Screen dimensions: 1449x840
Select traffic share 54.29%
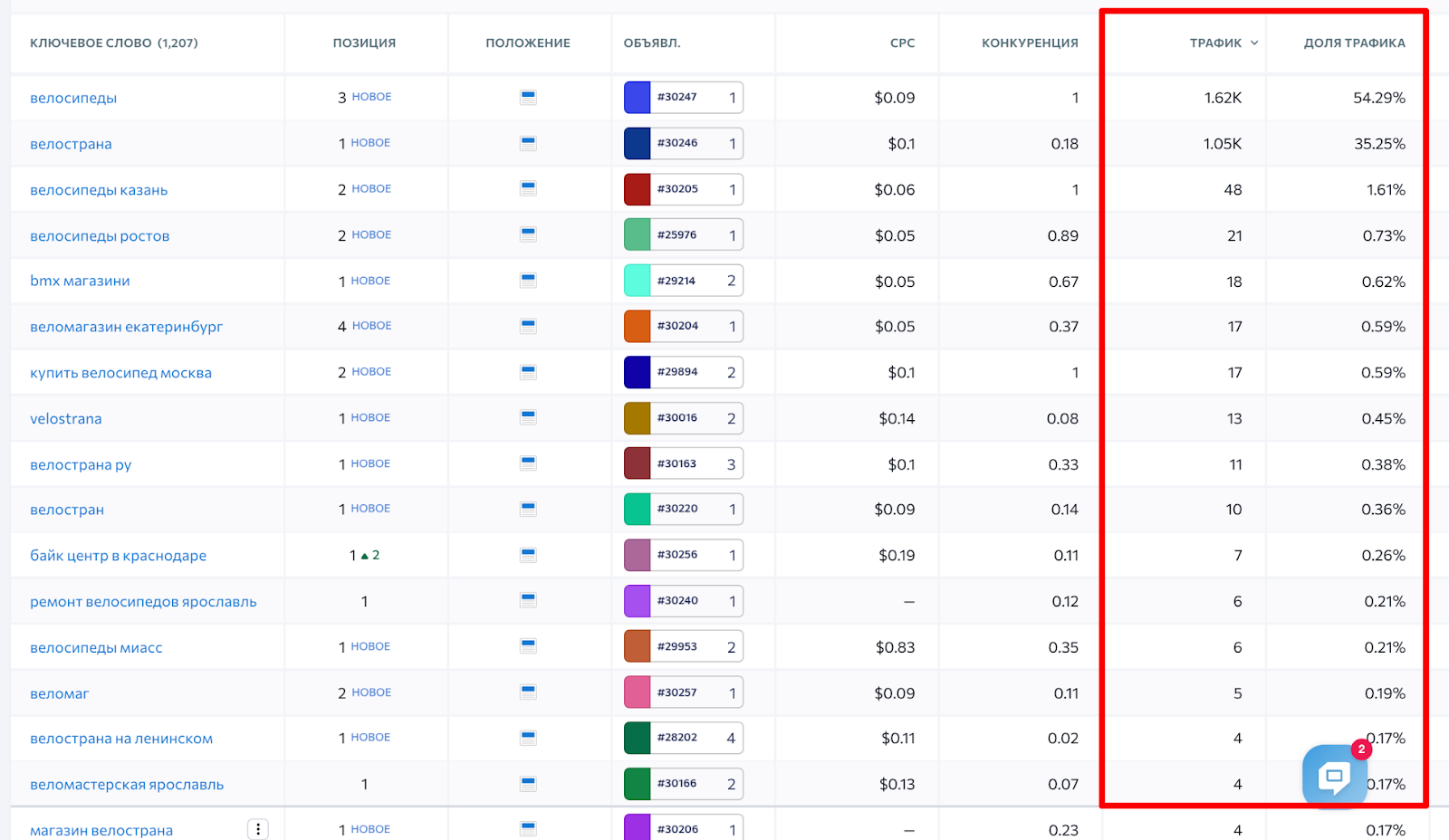[1379, 98]
